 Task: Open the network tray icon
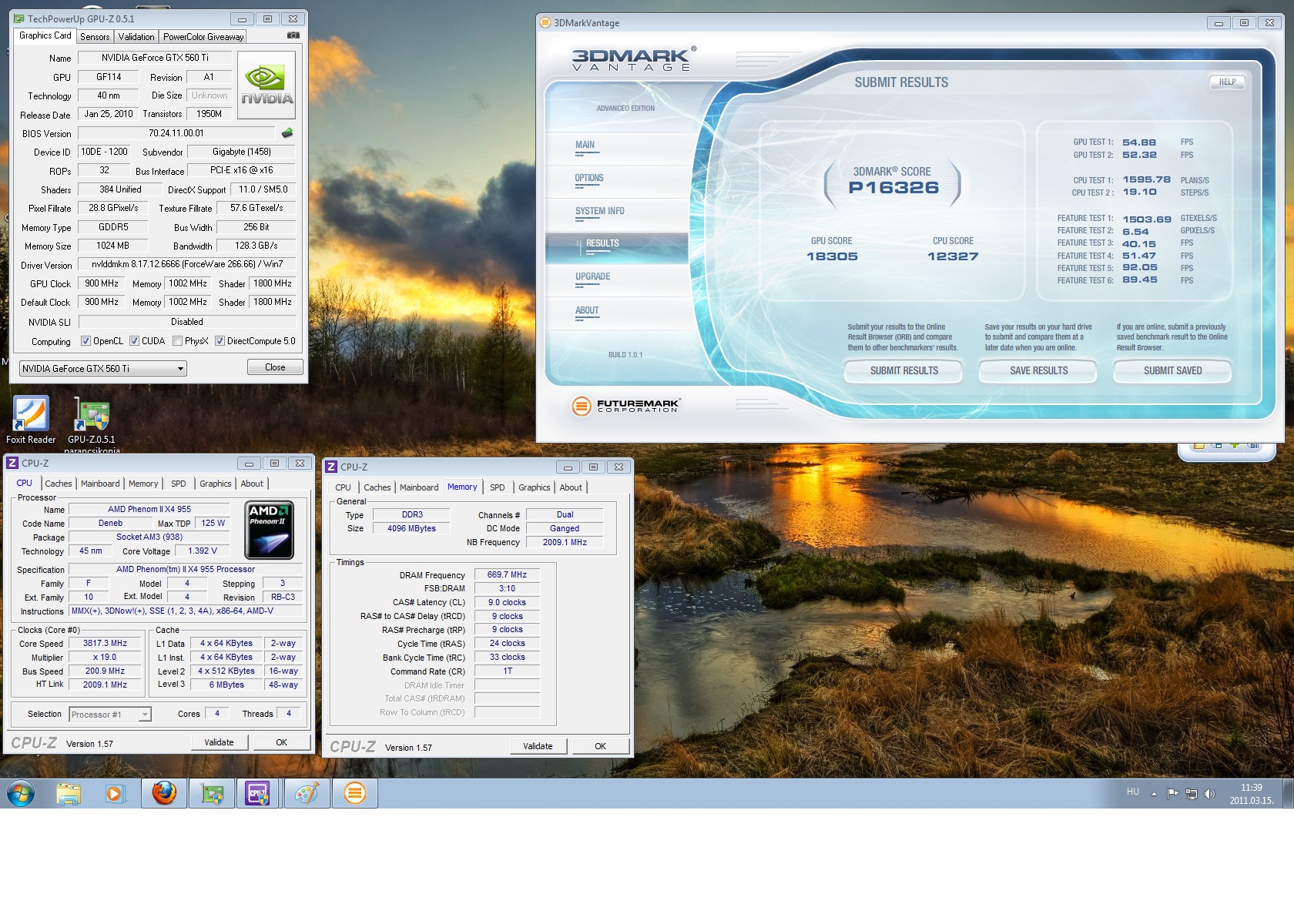1191,793
